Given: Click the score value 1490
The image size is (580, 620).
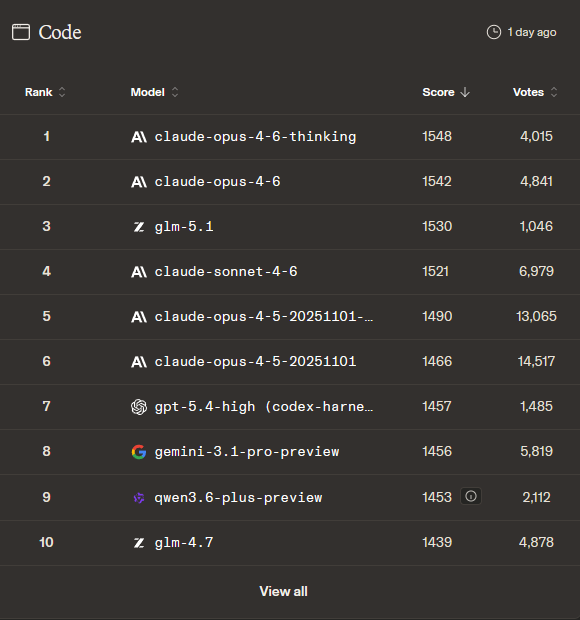Looking at the screenshot, I should tap(437, 317).
